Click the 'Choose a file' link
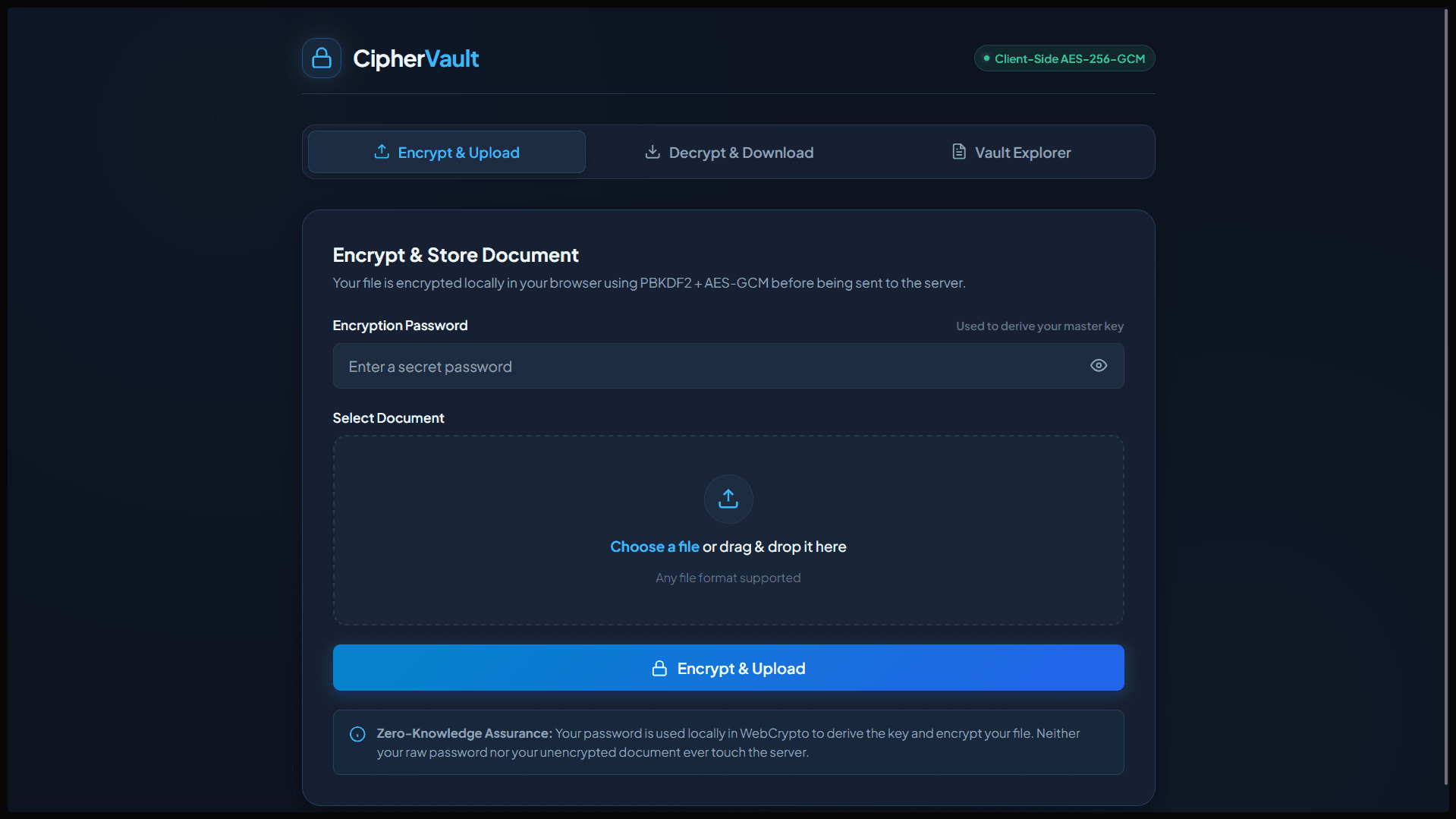 point(654,547)
